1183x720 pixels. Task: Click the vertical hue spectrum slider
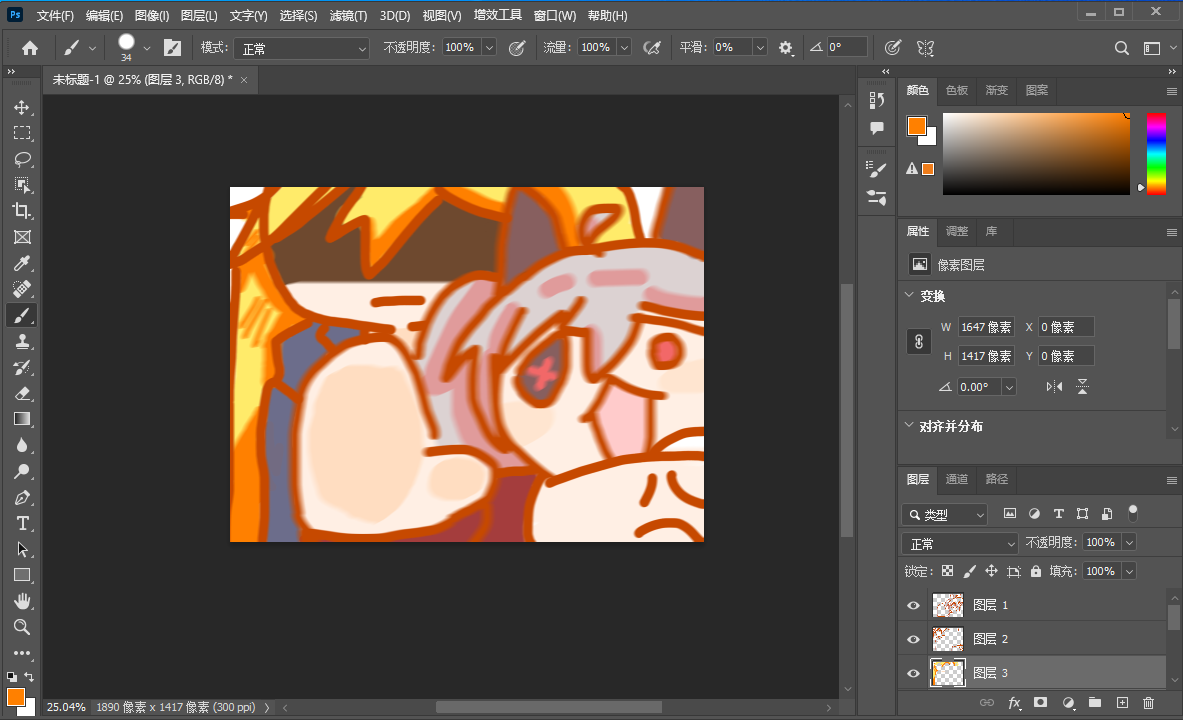click(x=1155, y=153)
